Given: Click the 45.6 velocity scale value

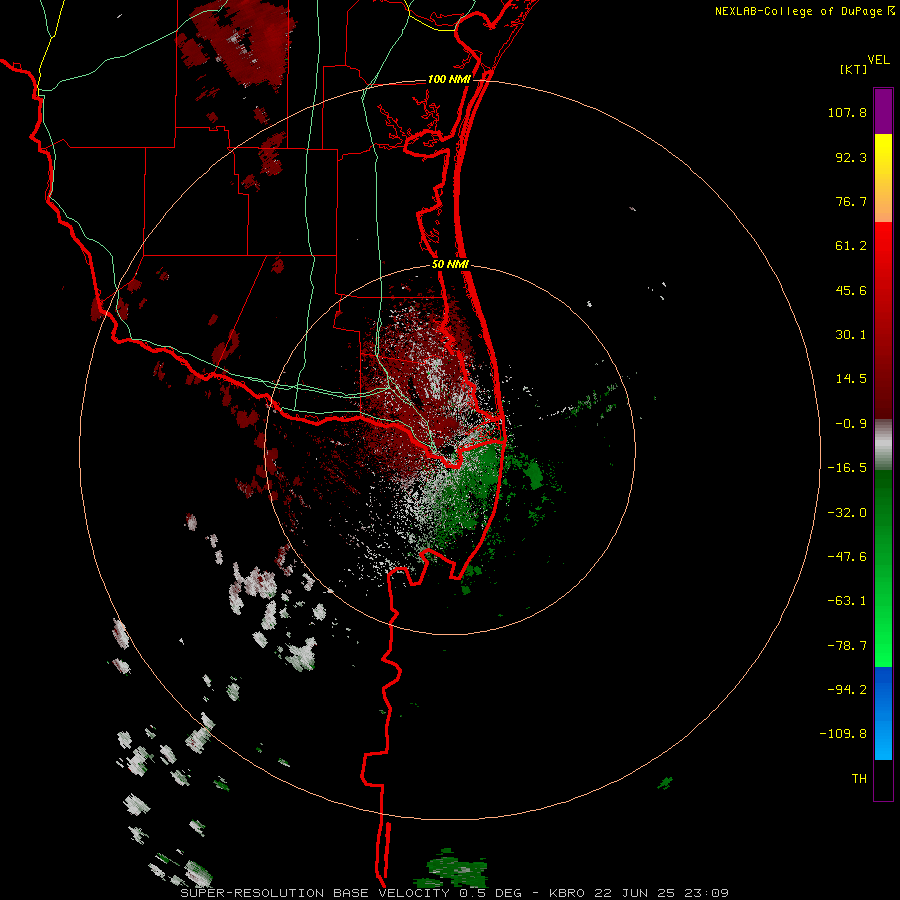Looking at the screenshot, I should [851, 290].
